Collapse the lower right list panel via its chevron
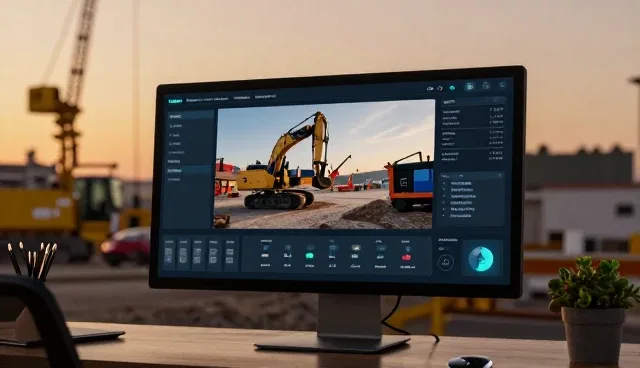Screen dimensions: 640x368 [x=499, y=176]
